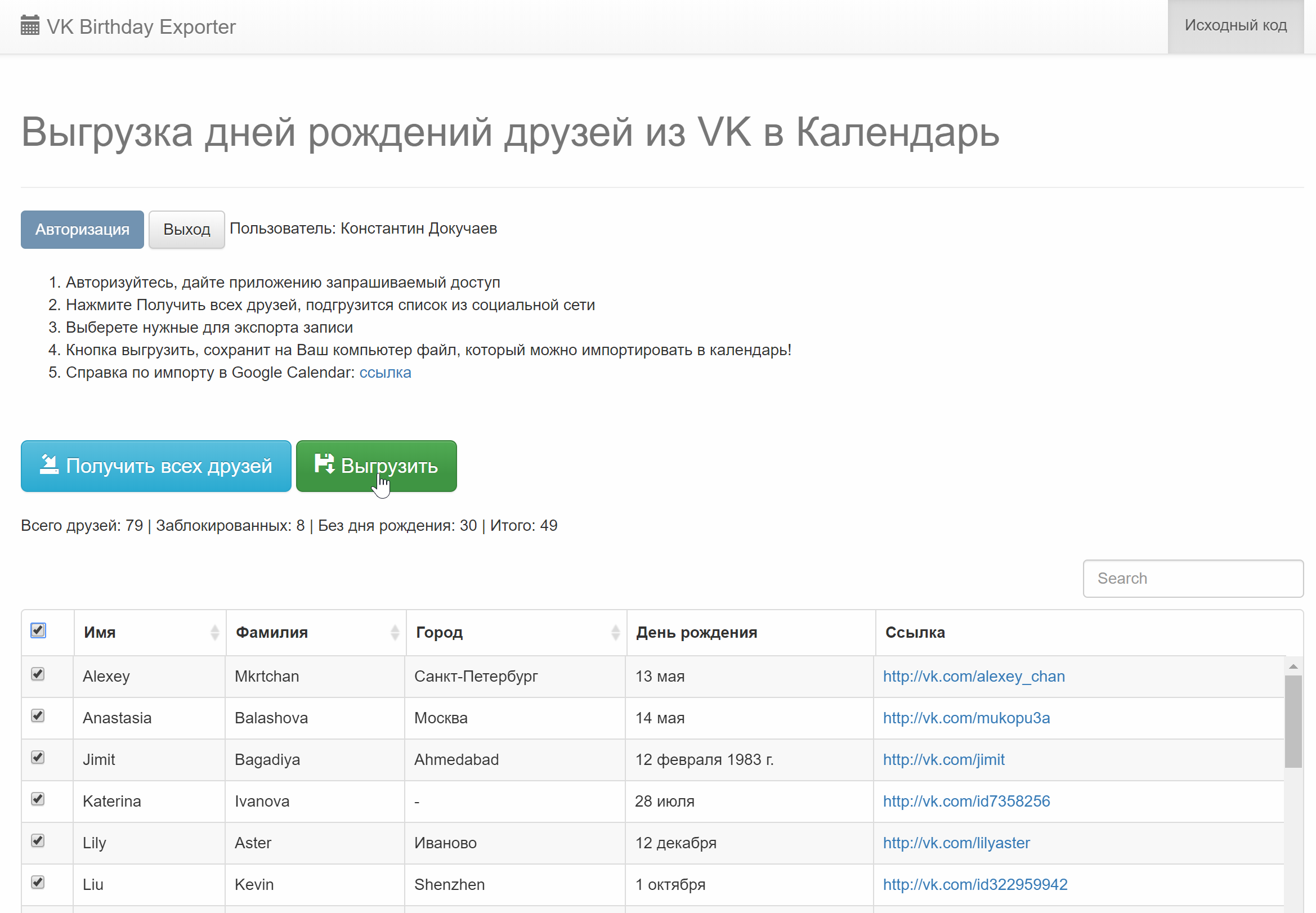
Task: Toggle the select-all checkbox in table header
Action: point(38,630)
